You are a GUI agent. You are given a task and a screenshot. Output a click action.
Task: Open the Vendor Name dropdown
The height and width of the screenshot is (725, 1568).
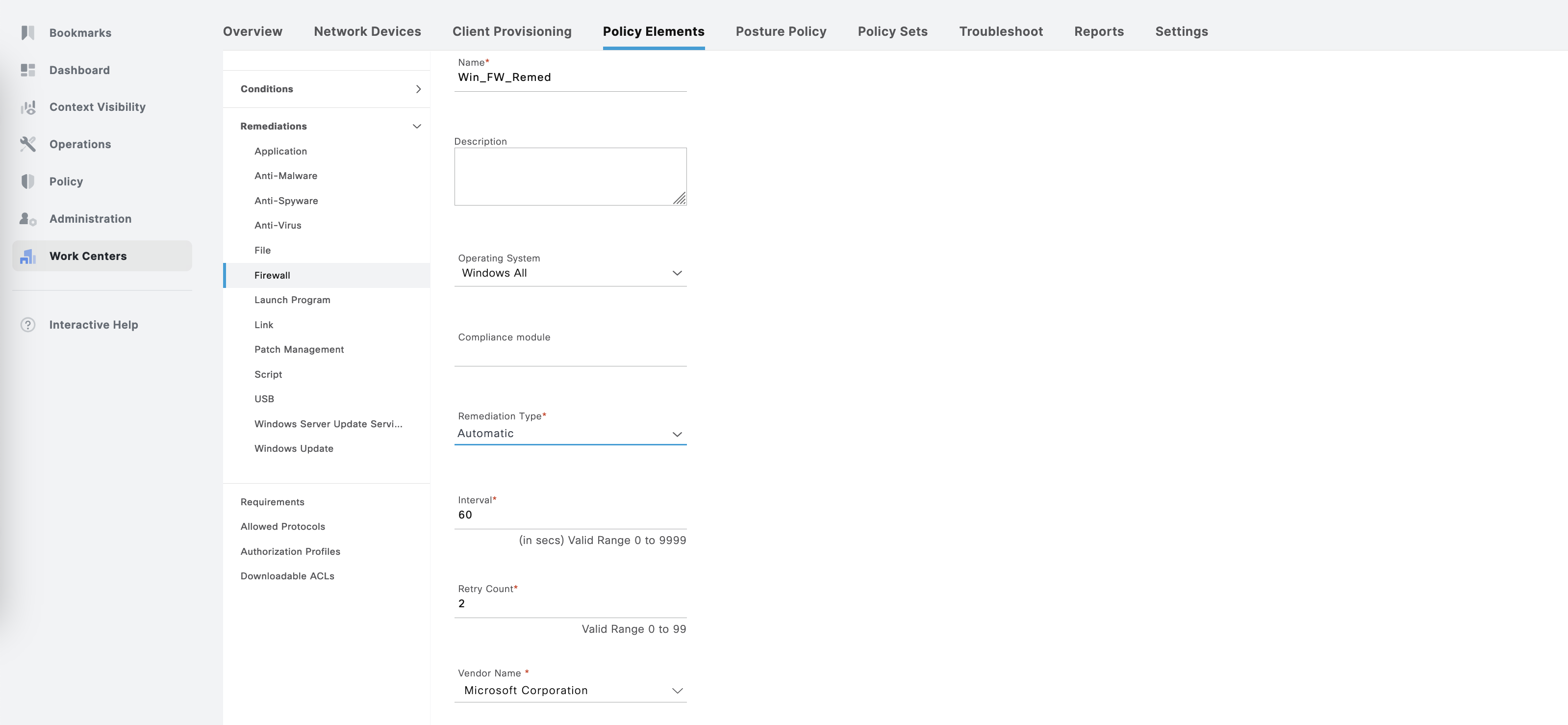676,691
